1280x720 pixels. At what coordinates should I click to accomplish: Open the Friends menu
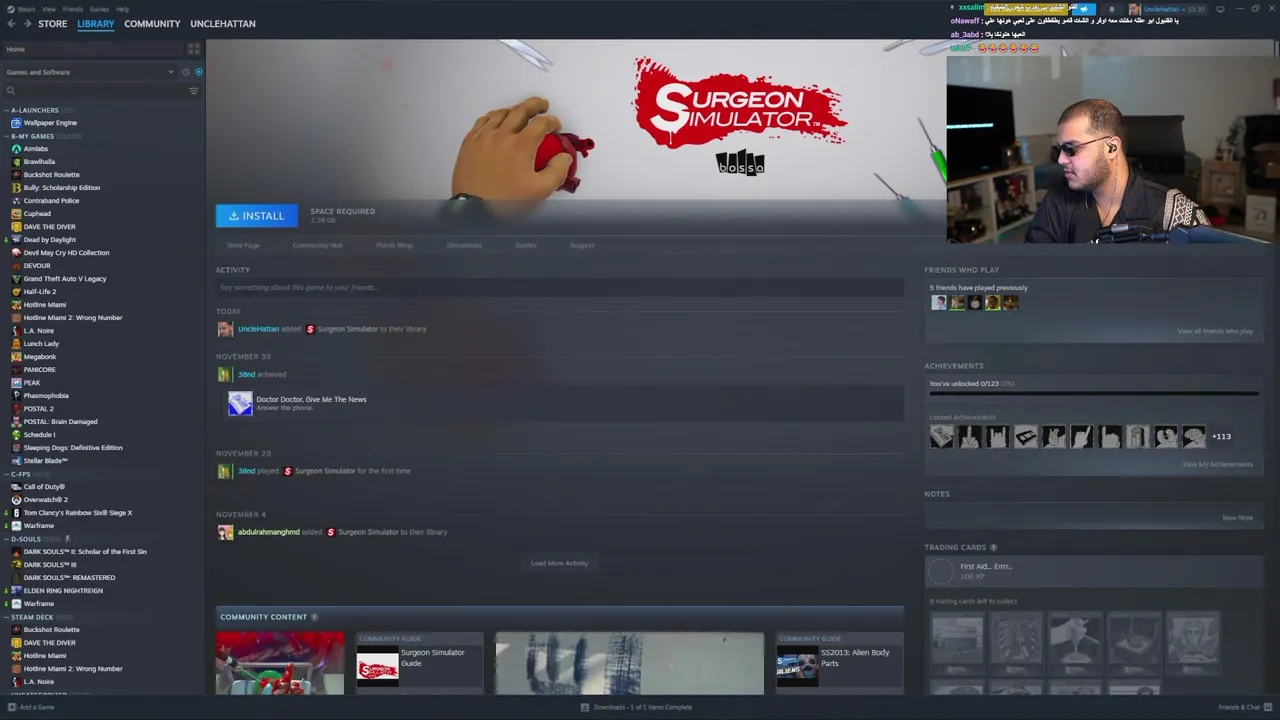tap(73, 9)
